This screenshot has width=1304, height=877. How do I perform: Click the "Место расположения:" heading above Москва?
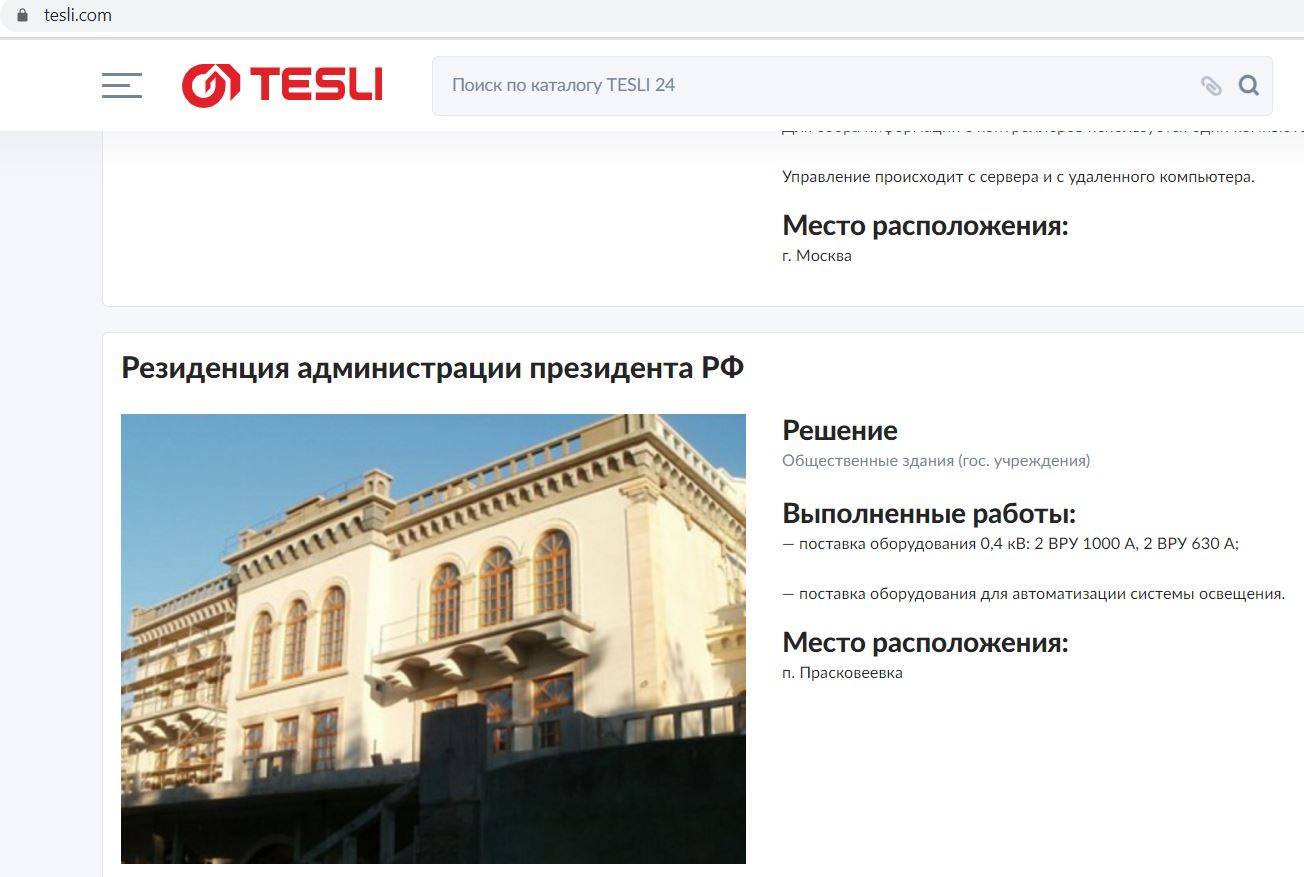click(924, 226)
